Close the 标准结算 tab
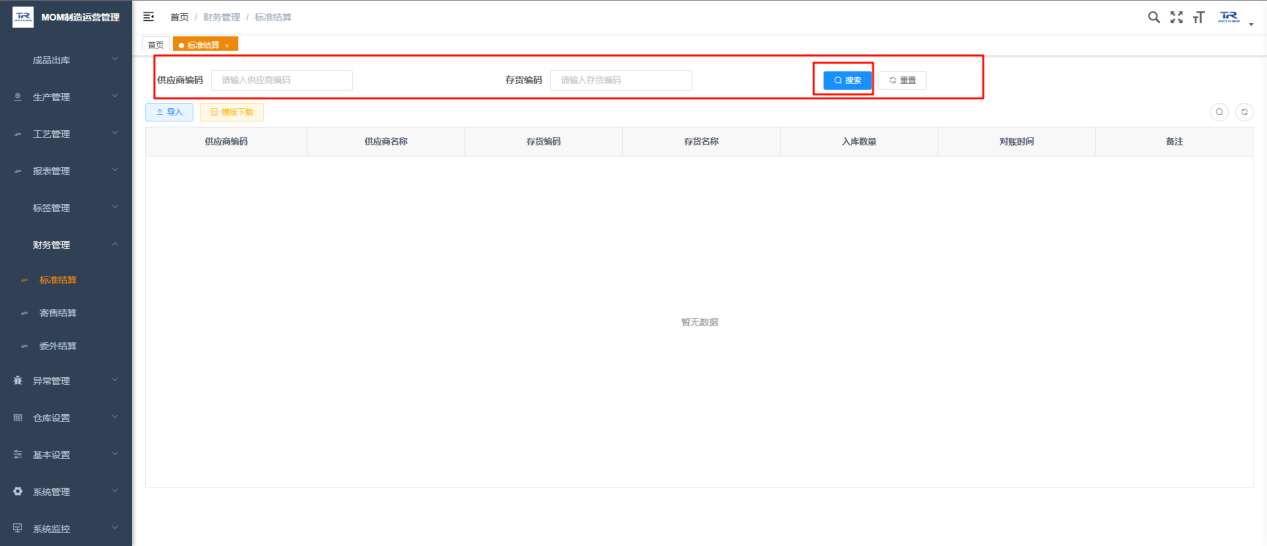The width and height of the screenshot is (1267, 546). [227, 46]
